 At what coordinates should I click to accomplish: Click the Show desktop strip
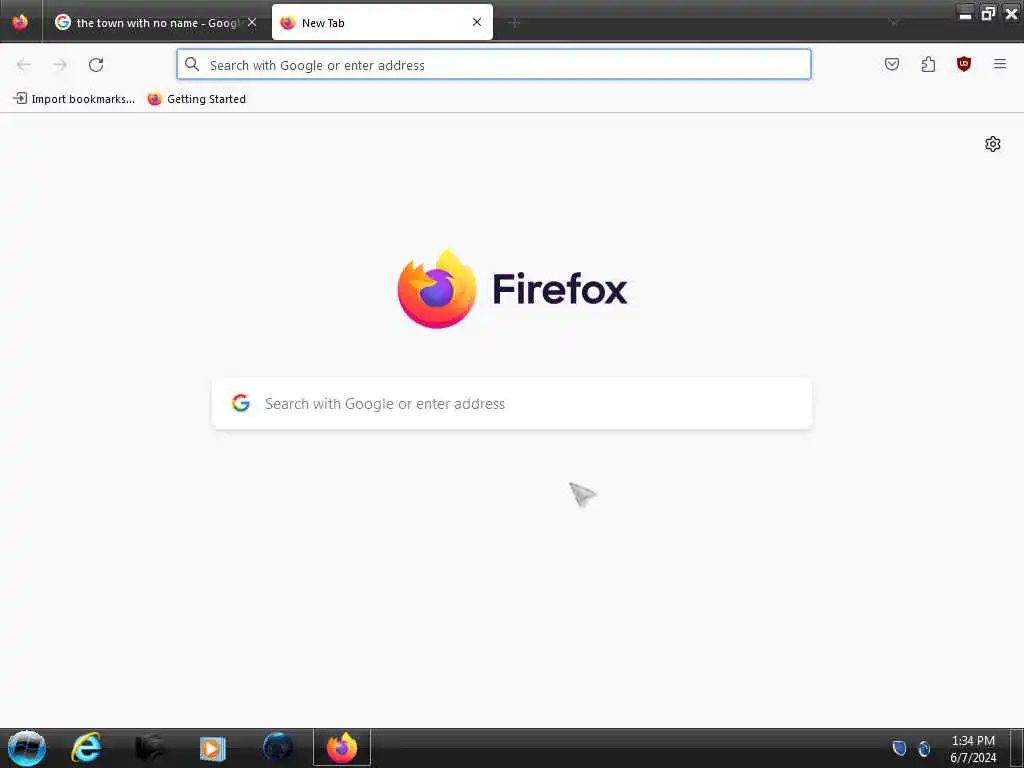[1017, 748]
